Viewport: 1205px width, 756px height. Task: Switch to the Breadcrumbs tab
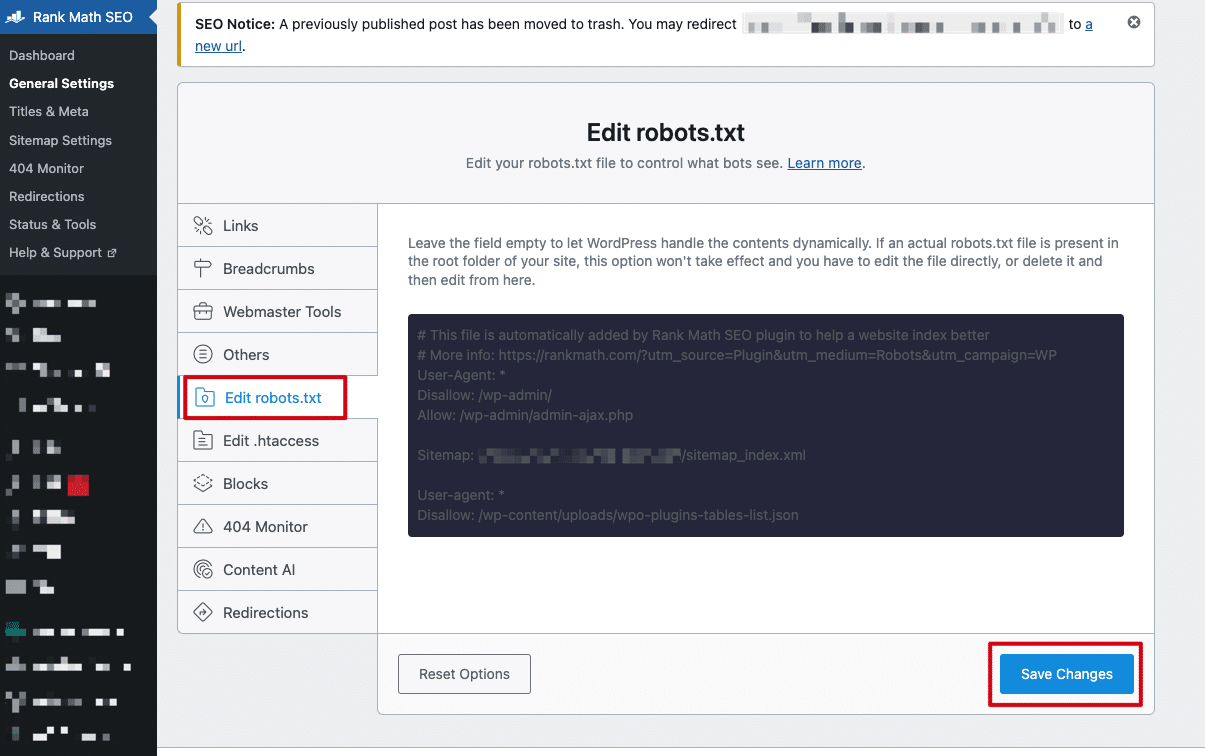click(x=278, y=269)
